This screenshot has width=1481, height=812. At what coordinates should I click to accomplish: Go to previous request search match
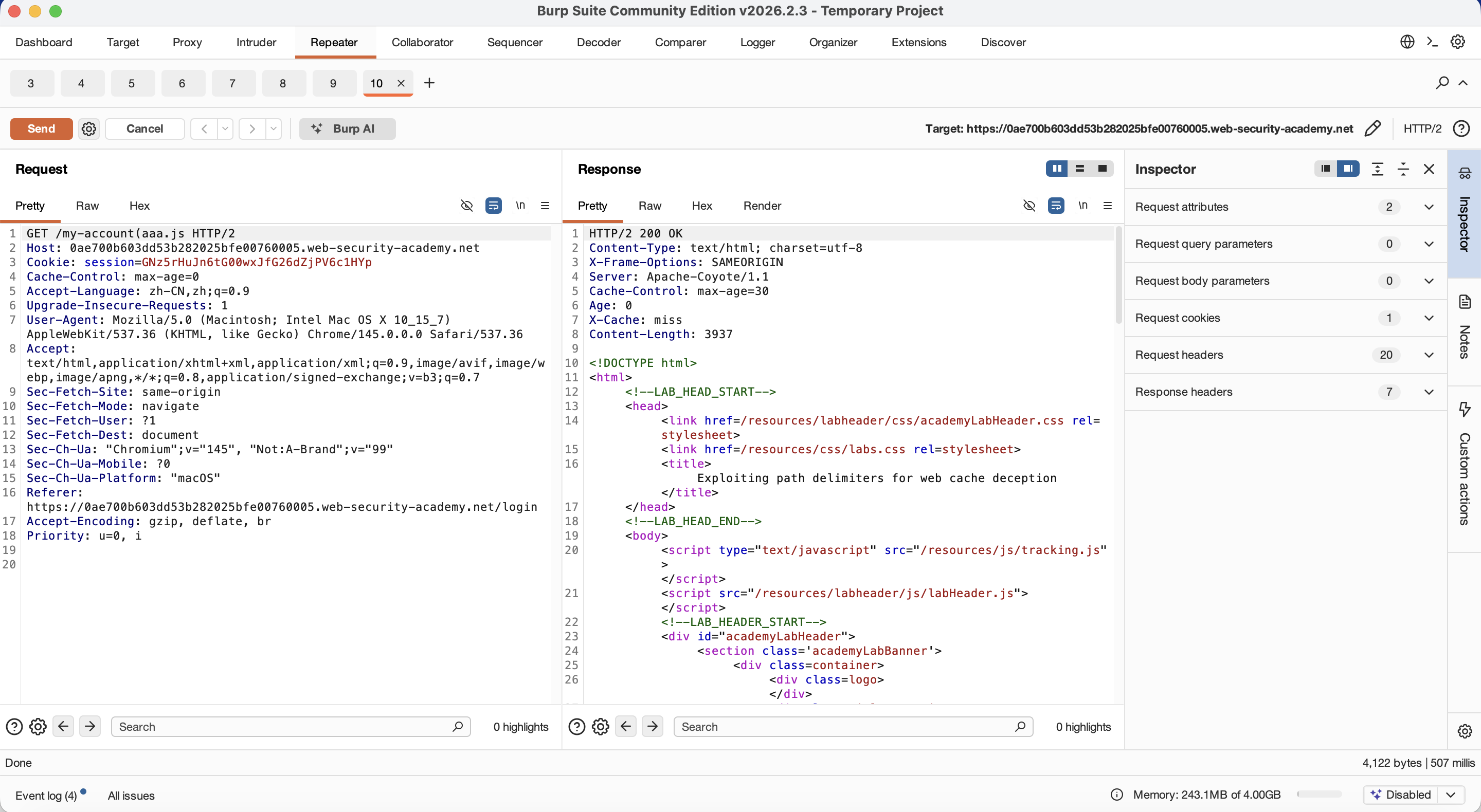point(63,726)
